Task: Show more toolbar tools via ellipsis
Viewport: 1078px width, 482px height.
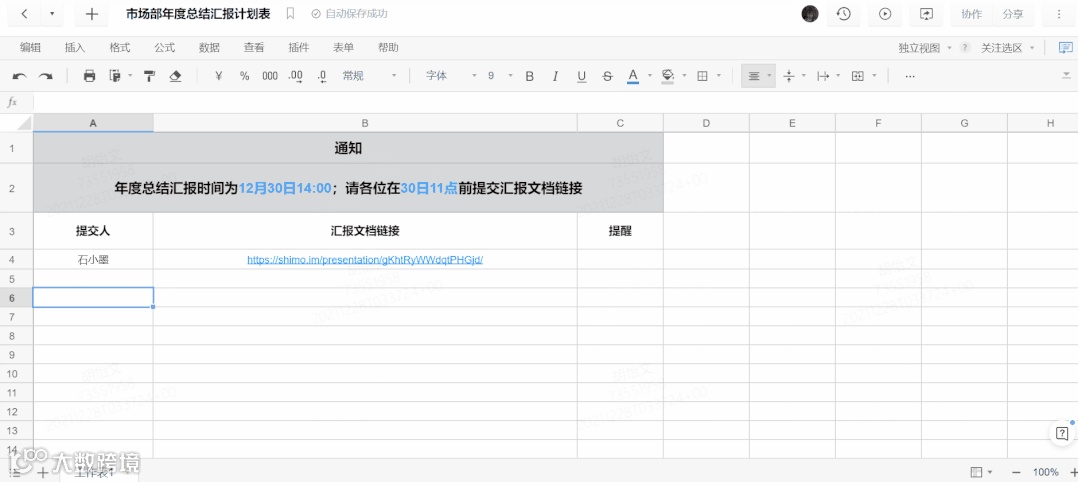Action: click(910, 76)
